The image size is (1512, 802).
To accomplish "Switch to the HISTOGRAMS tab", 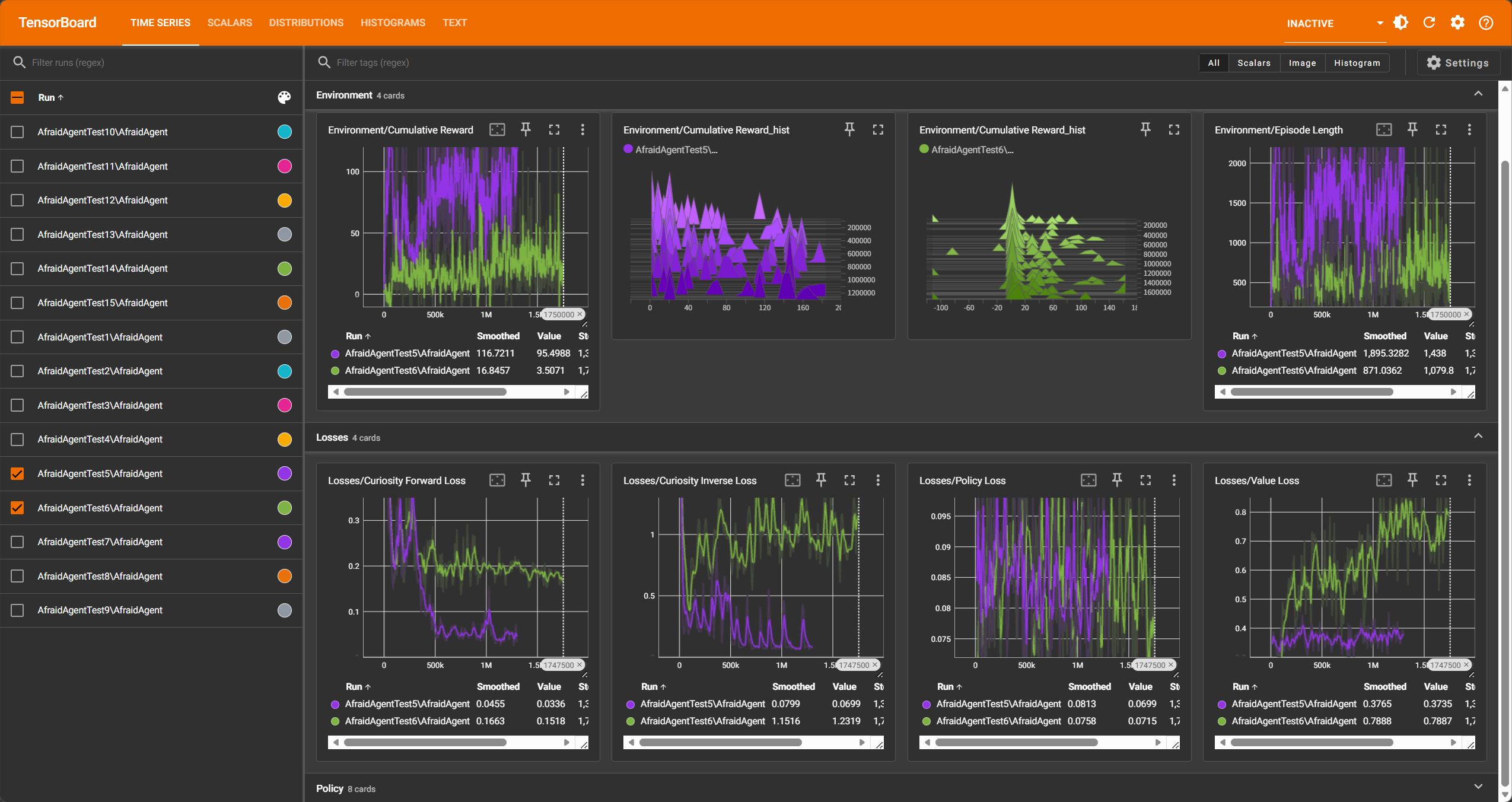I will pyautogui.click(x=393, y=23).
